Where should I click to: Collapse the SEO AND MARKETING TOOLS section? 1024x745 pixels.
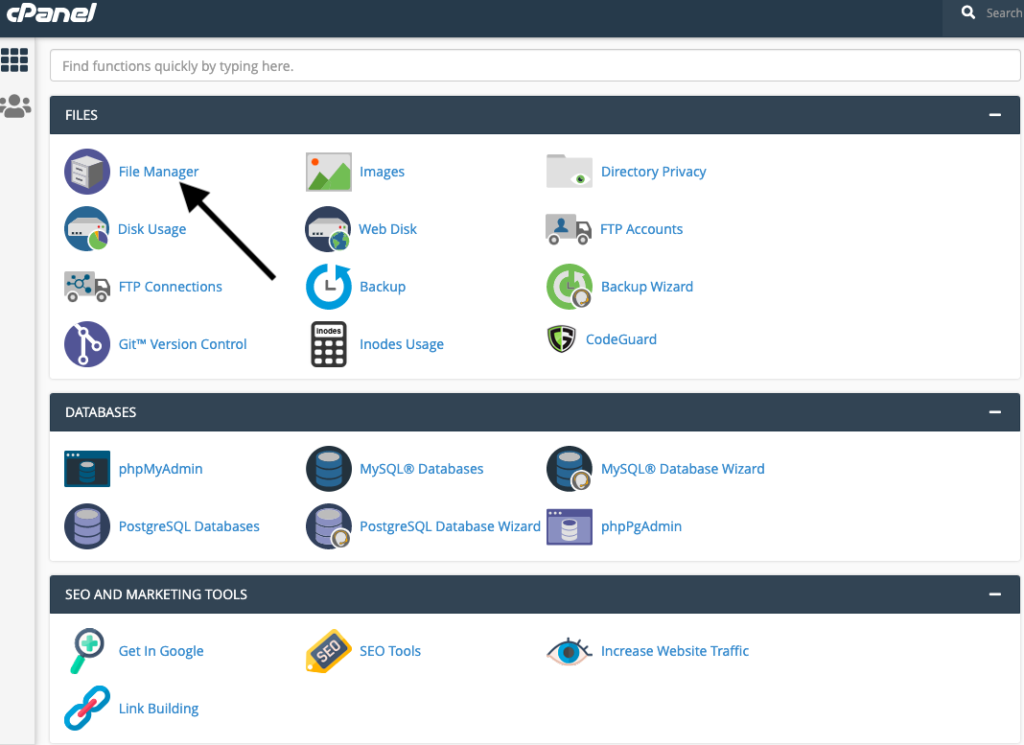pos(995,594)
